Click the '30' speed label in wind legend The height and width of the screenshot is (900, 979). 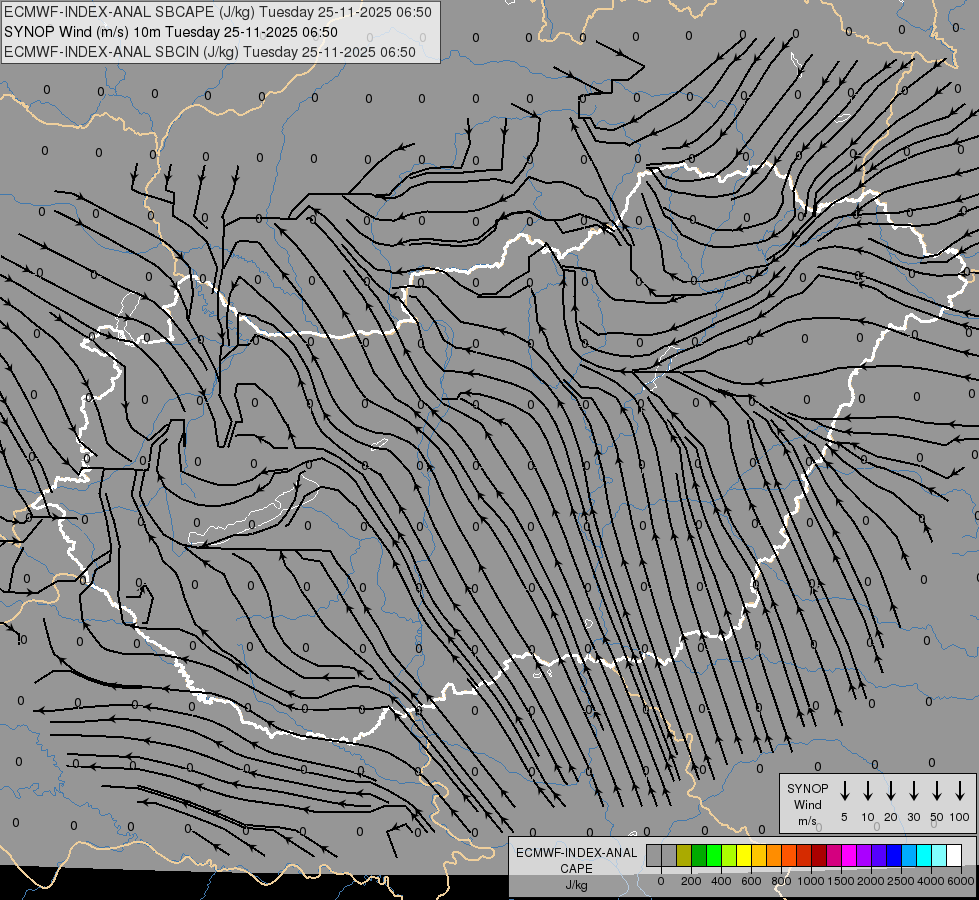point(913,817)
